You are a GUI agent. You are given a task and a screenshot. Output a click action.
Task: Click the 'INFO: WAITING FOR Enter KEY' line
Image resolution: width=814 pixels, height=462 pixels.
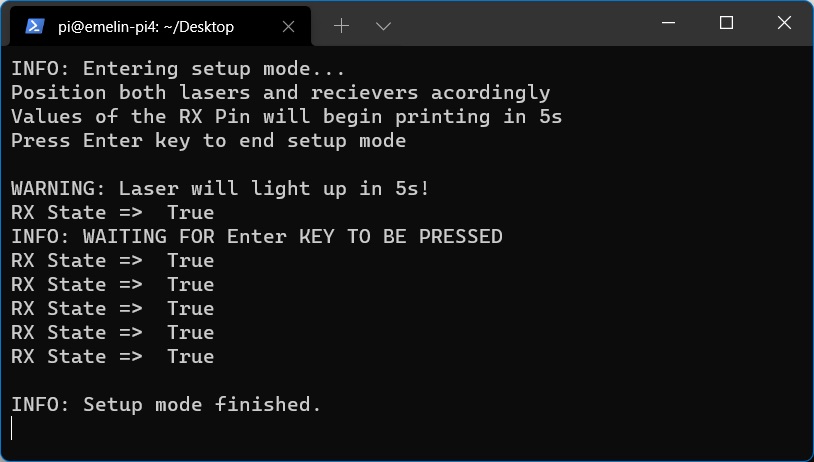[x=257, y=237]
